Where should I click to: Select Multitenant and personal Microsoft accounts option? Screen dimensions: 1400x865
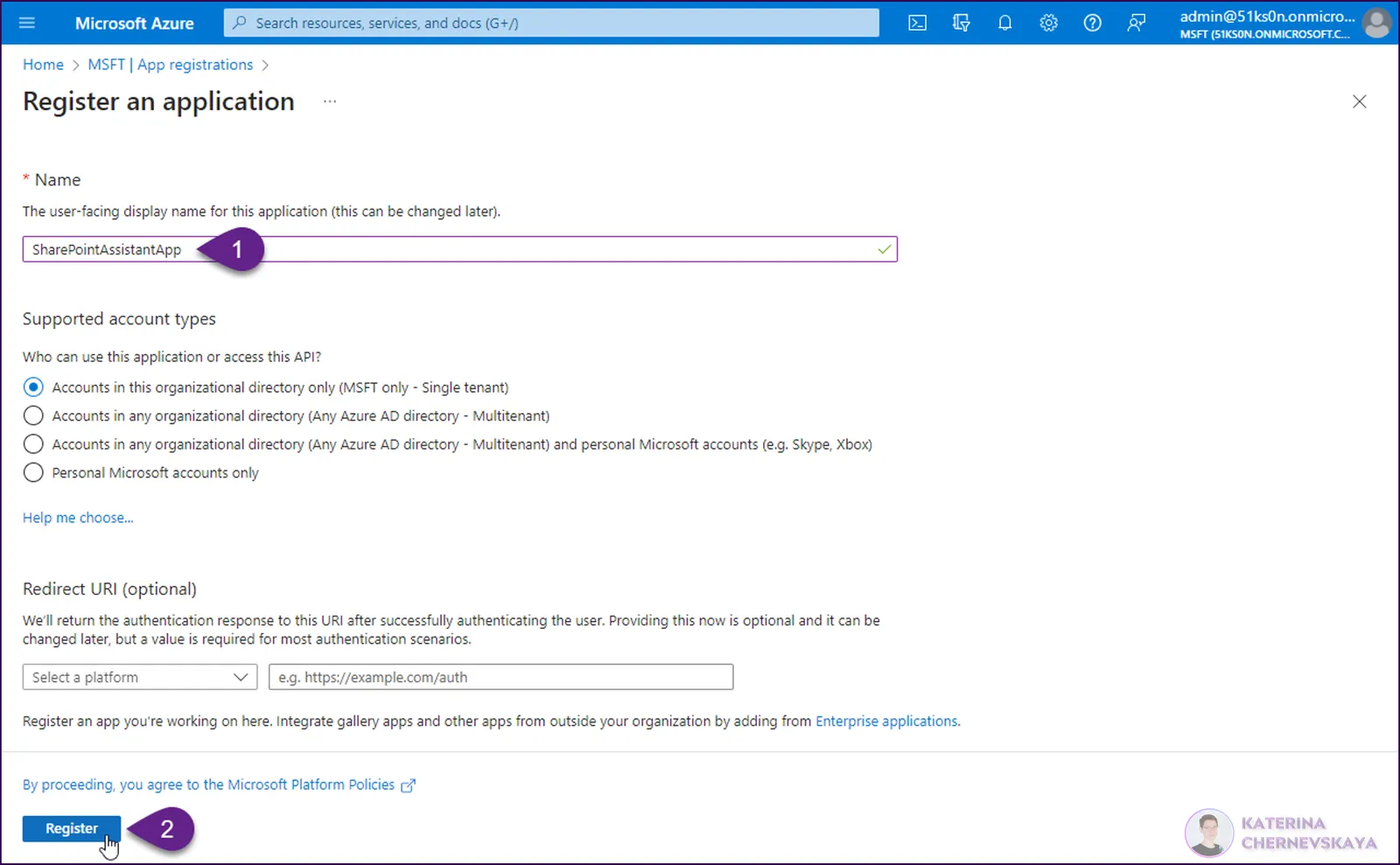33,444
